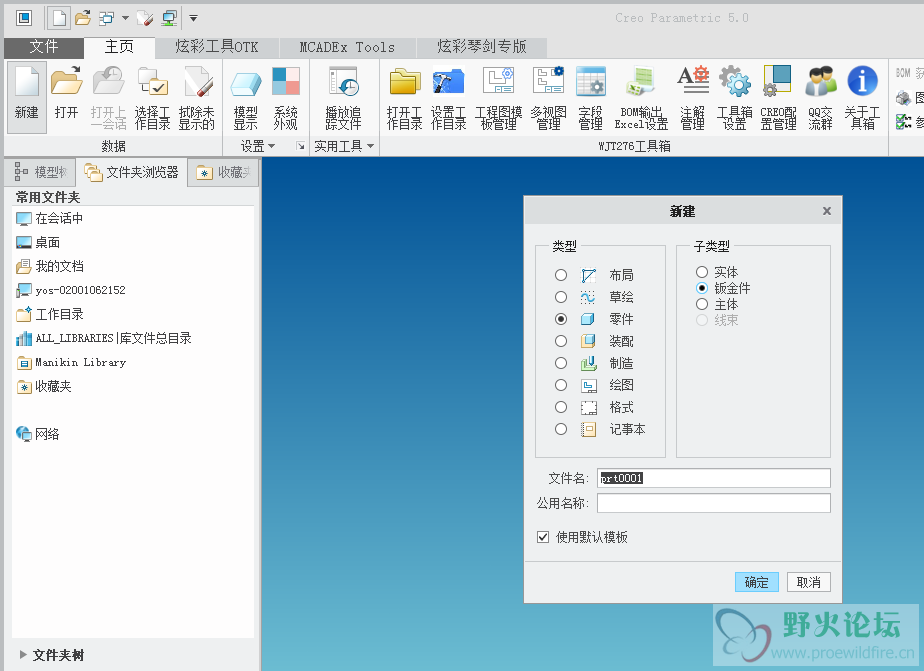Click the 公用名称 input field
Screen dimensions: 924x671
point(714,503)
